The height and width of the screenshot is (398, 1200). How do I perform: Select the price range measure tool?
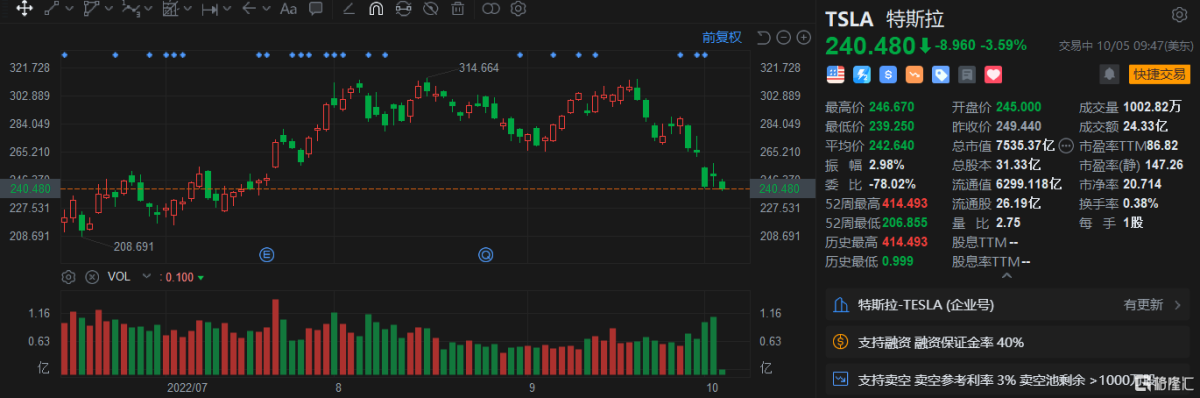click(x=210, y=9)
